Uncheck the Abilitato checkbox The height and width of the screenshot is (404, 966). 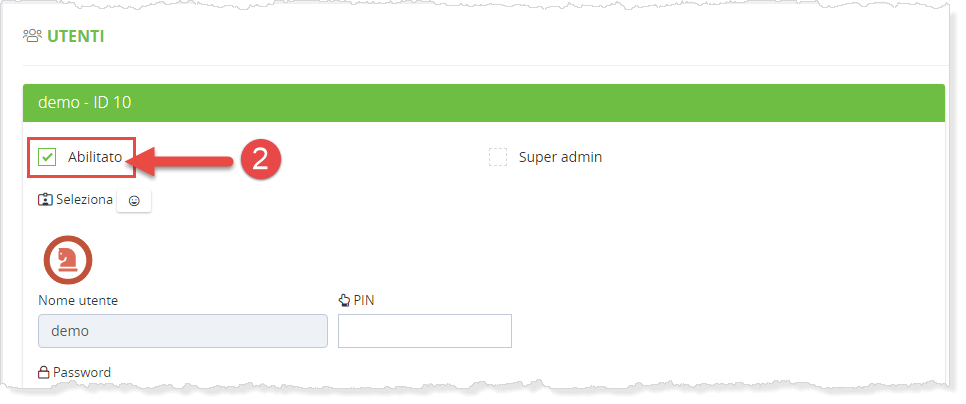47,157
